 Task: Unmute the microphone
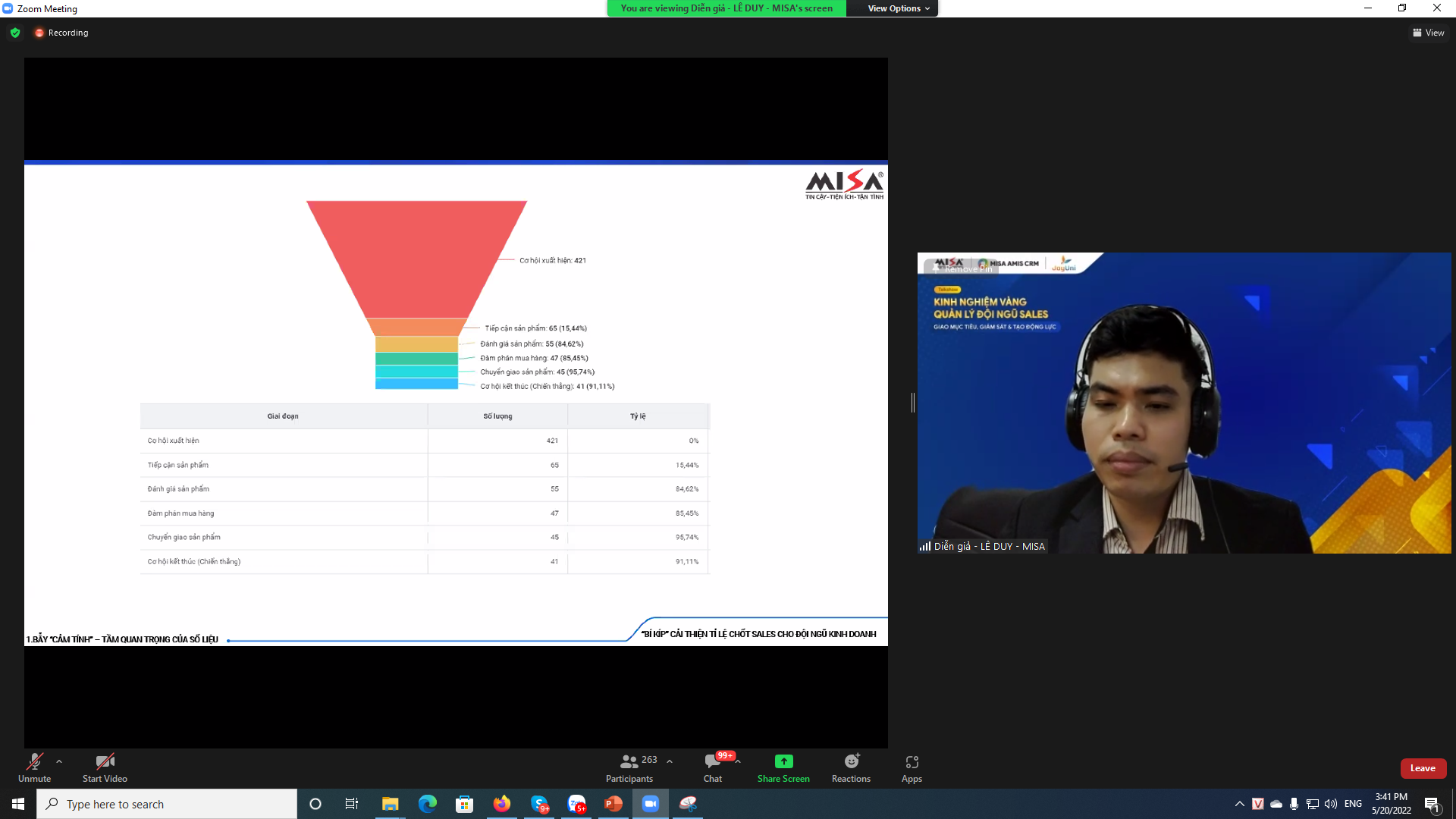34,761
